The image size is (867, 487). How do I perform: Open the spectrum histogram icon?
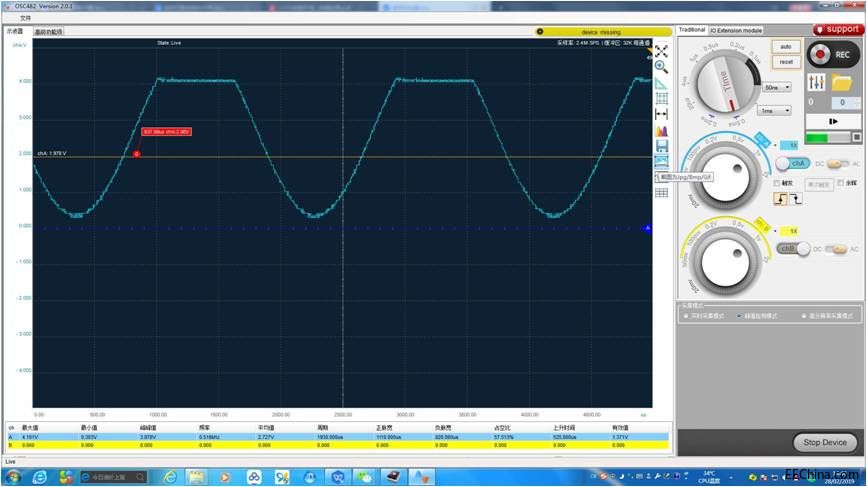coord(661,130)
